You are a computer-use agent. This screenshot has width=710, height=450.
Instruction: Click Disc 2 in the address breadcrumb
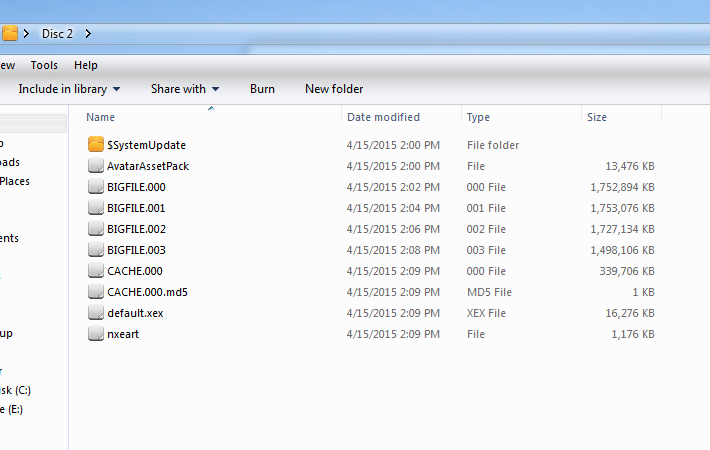57,34
